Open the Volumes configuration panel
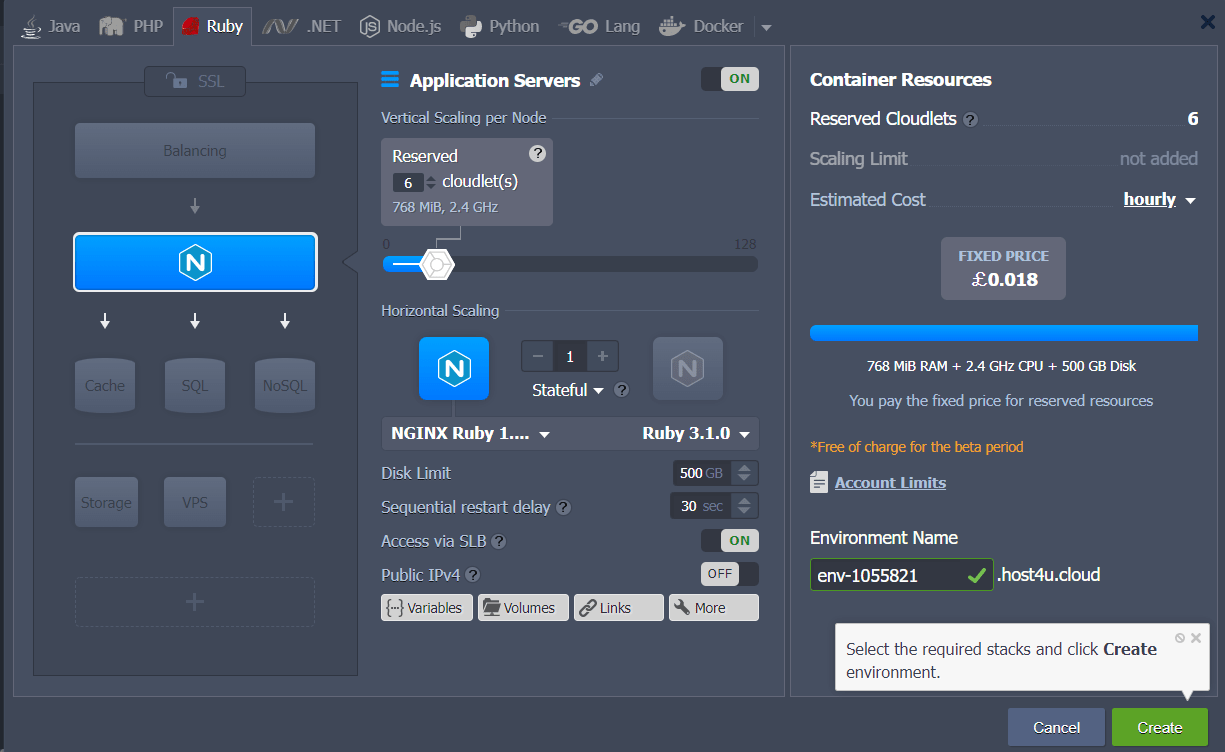Screen dimensions: 1225x752 tap(522, 607)
